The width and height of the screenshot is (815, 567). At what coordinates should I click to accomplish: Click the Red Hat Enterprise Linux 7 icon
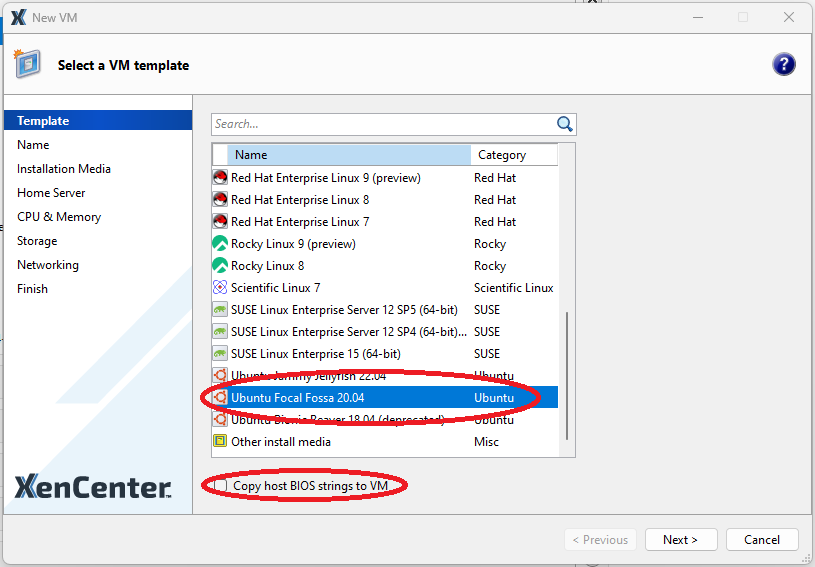(220, 221)
